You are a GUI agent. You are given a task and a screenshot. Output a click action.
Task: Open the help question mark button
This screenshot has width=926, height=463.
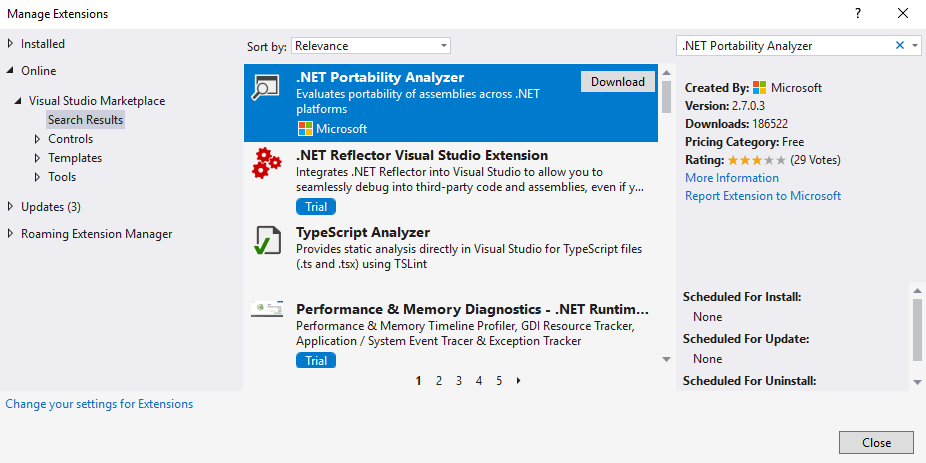858,14
